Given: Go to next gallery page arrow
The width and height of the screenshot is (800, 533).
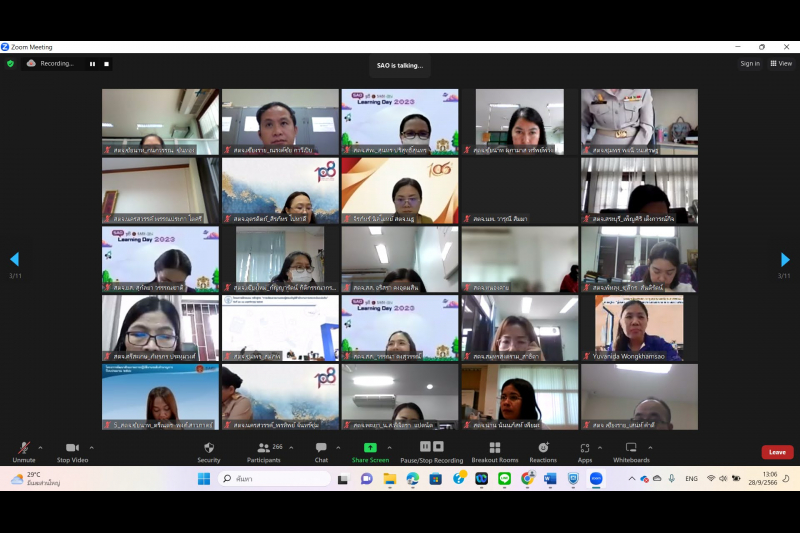Looking at the screenshot, I should [785, 260].
